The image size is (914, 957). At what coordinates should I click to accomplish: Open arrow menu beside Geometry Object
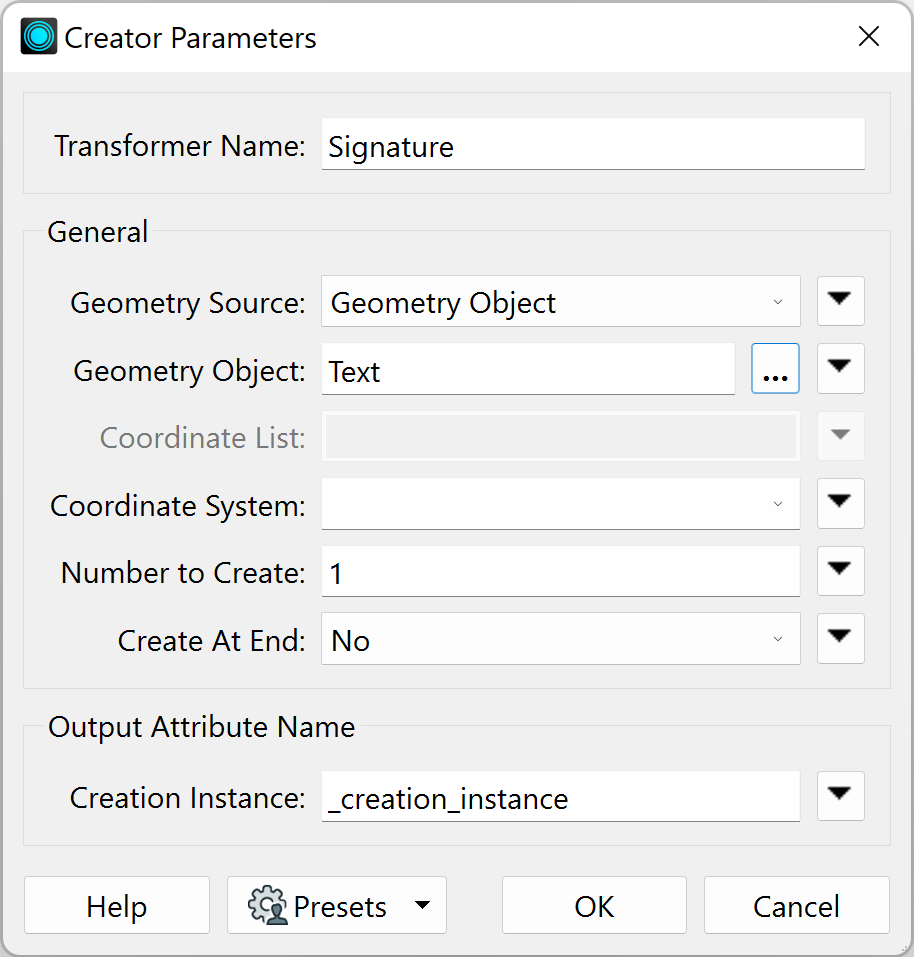840,369
